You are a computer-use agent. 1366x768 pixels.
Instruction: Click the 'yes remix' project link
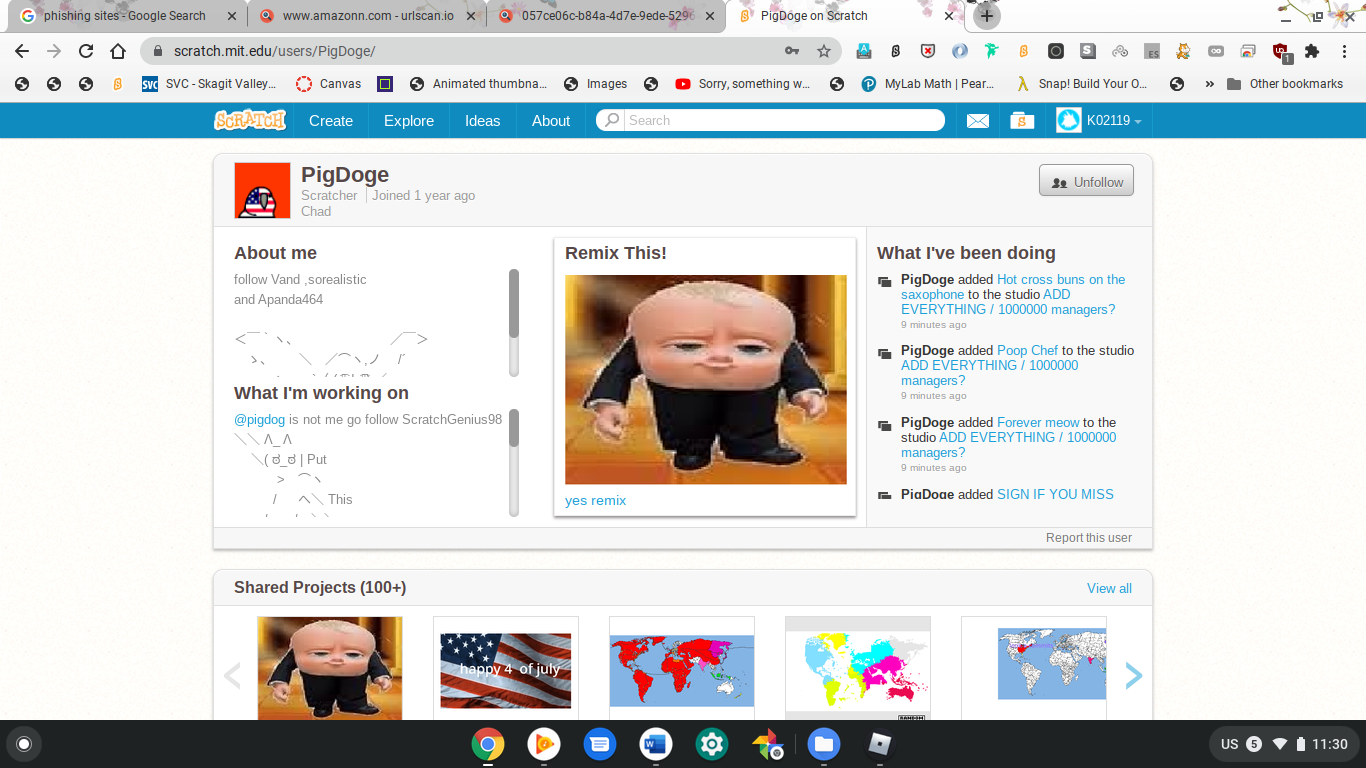tap(595, 500)
